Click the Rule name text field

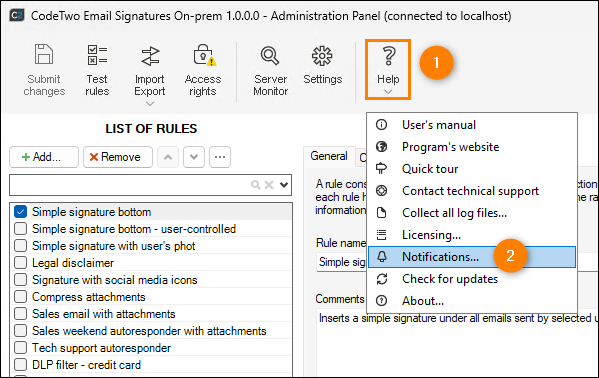point(341,262)
